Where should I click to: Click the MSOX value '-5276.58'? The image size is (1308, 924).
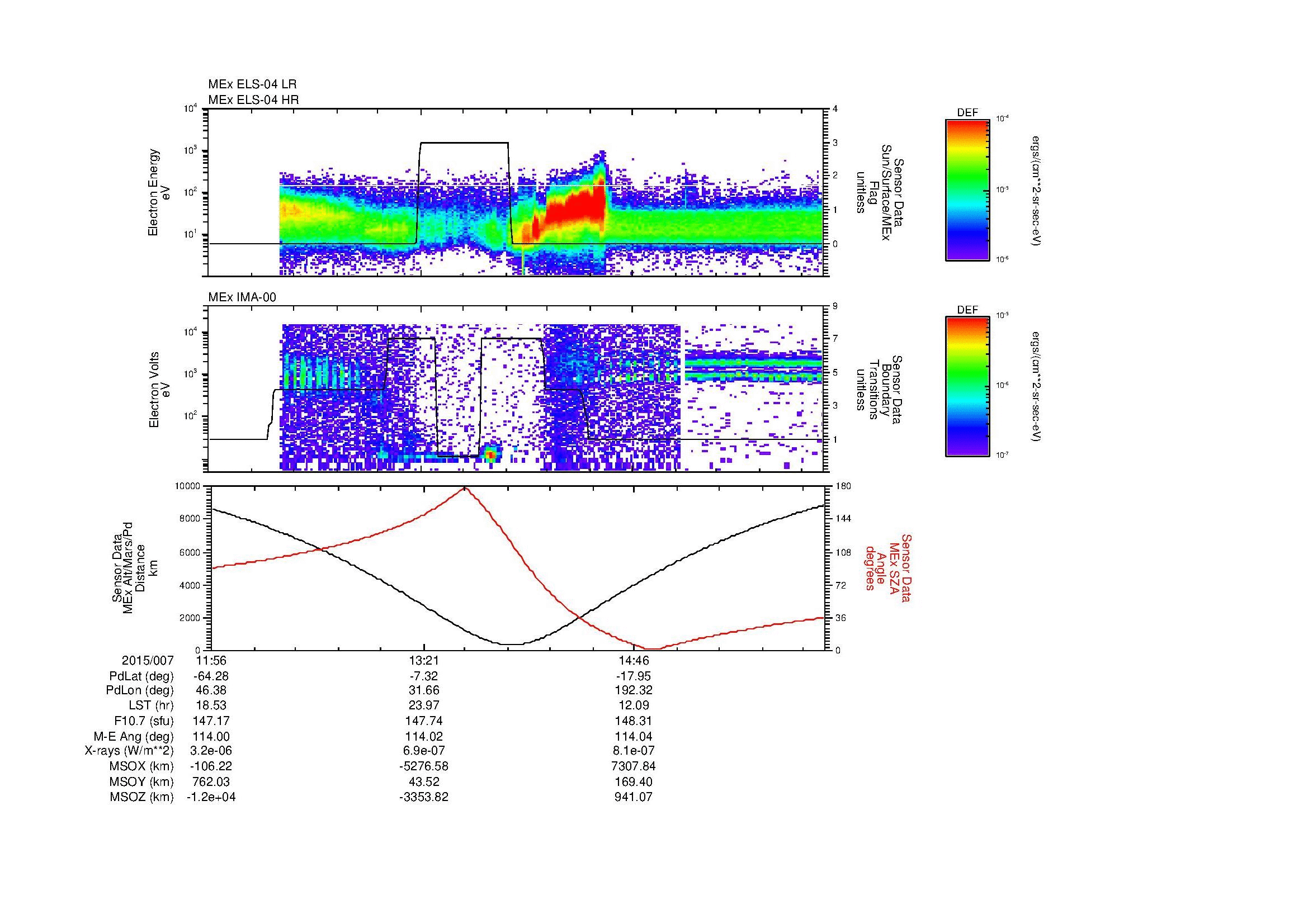point(424,766)
